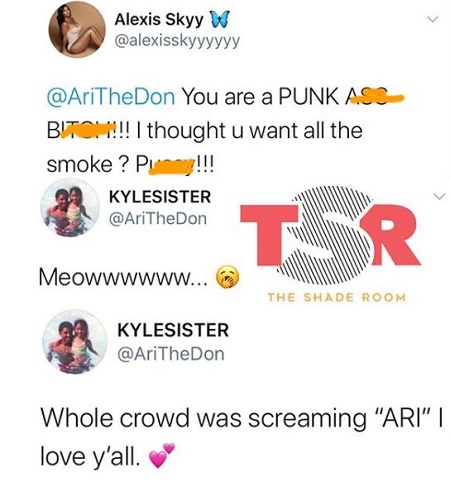Click THE SHADE ROOM caption text
450x491 pixels.
pos(337,297)
